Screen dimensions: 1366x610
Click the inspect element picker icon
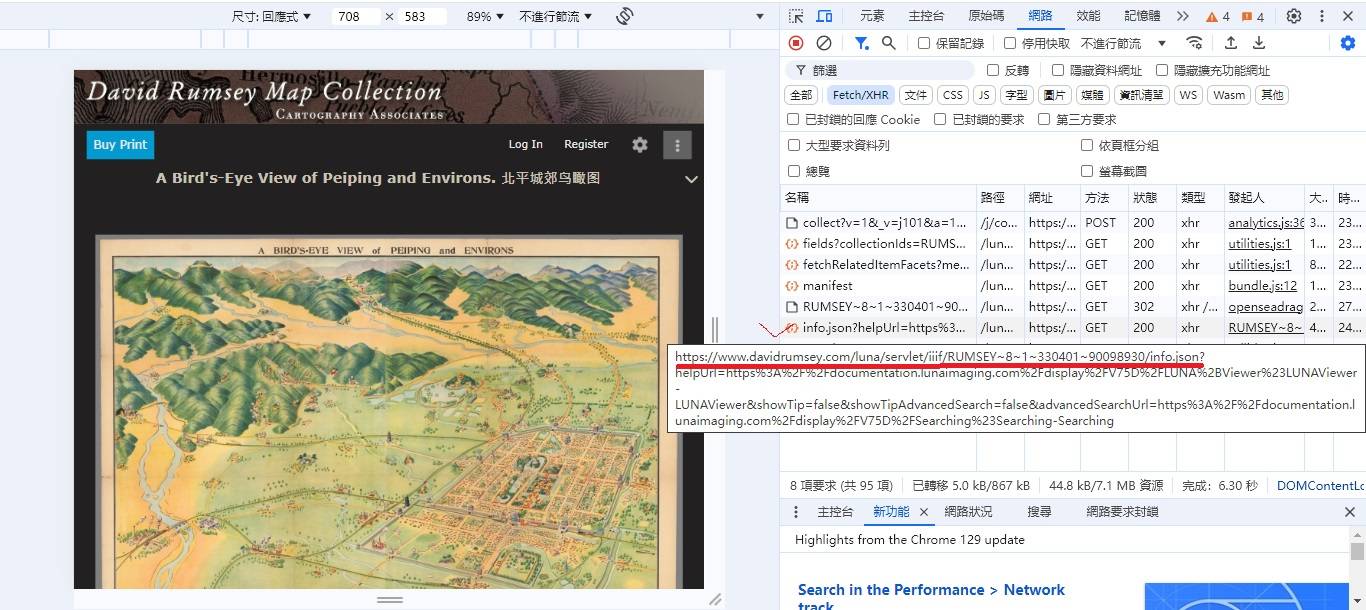click(x=796, y=16)
